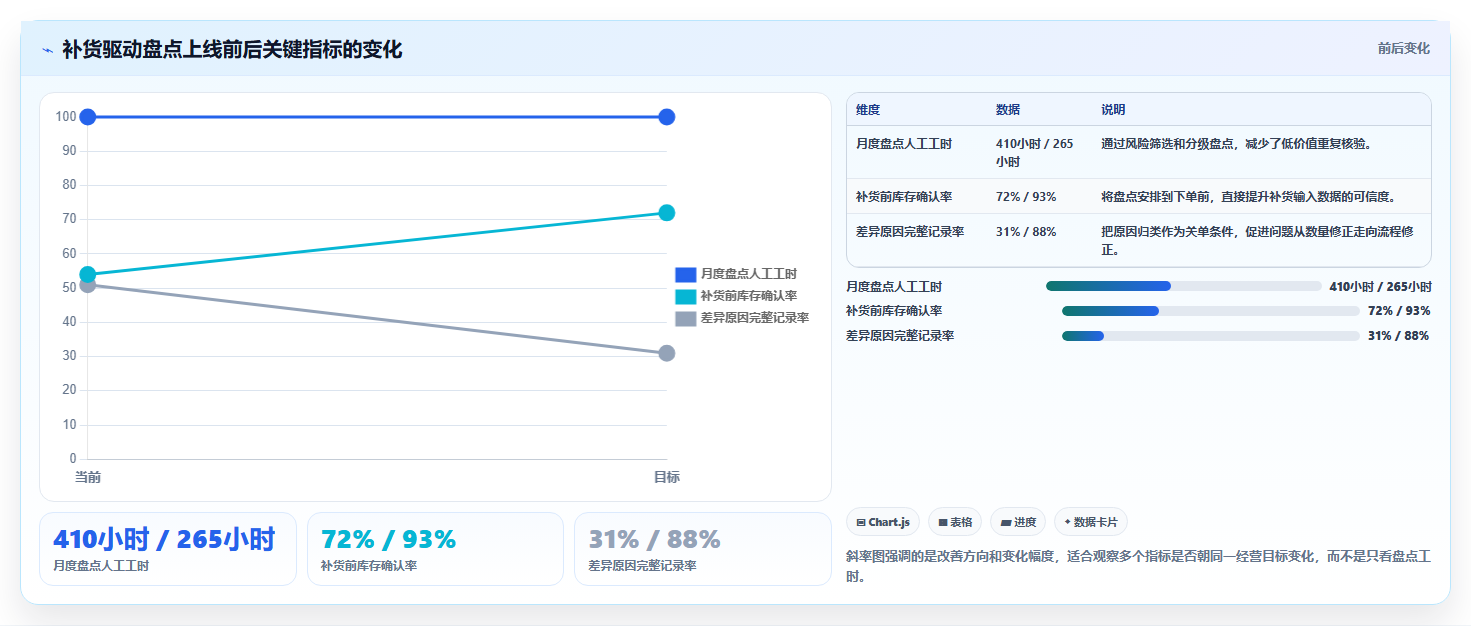
Task: Click the note starting 斜率图强调的是改善方向
Action: coord(1138,566)
